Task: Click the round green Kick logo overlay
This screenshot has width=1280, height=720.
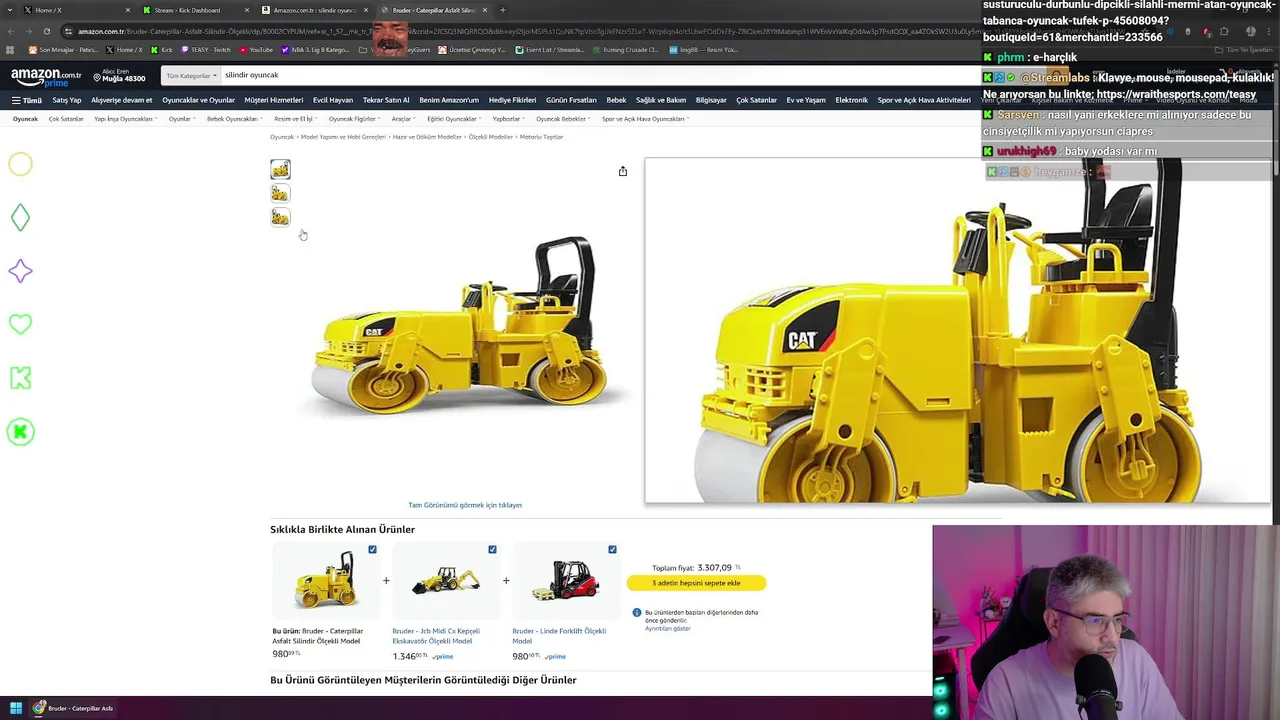Action: pos(20,432)
